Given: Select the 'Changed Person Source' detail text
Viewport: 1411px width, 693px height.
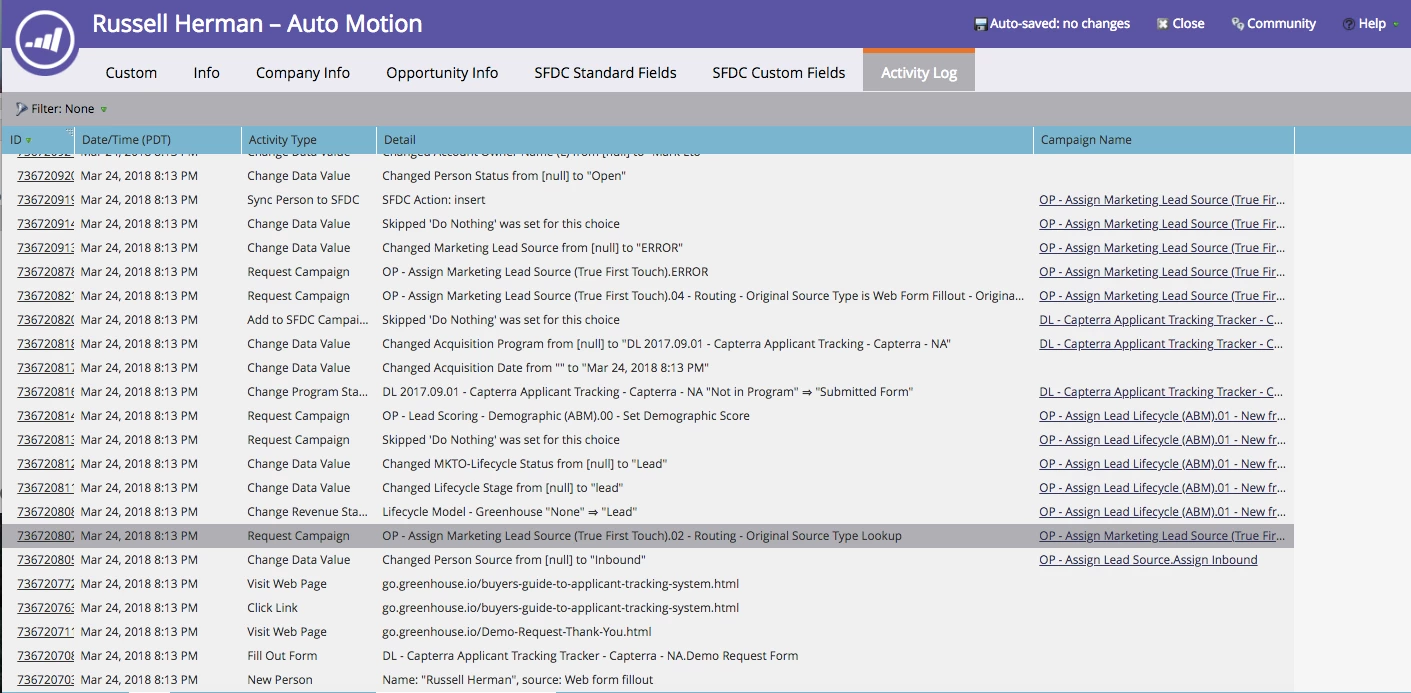Looking at the screenshot, I should tap(513, 560).
